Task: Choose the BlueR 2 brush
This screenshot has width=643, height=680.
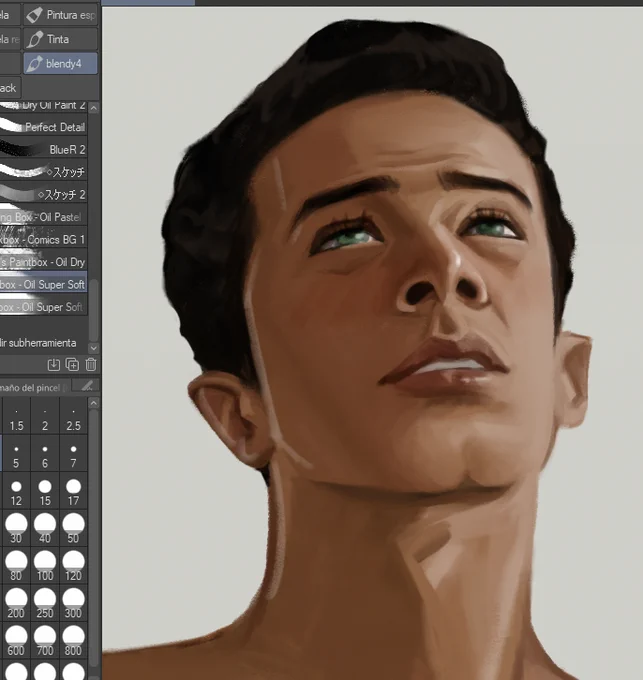Action: click(43, 150)
